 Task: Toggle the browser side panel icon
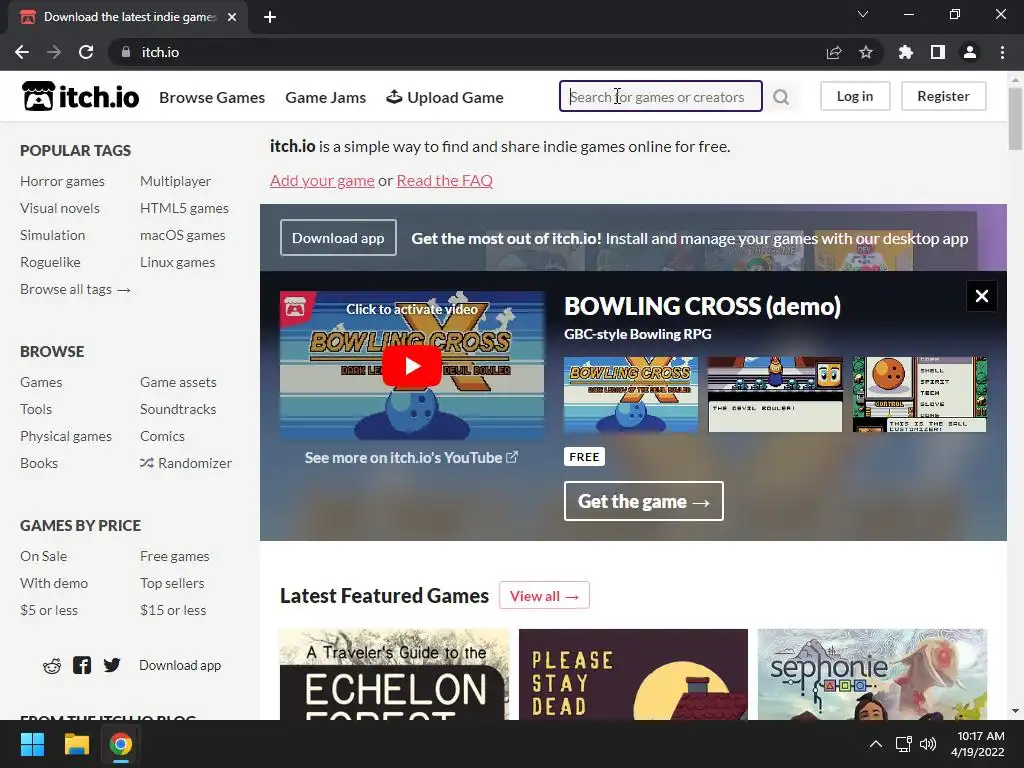tap(938, 52)
